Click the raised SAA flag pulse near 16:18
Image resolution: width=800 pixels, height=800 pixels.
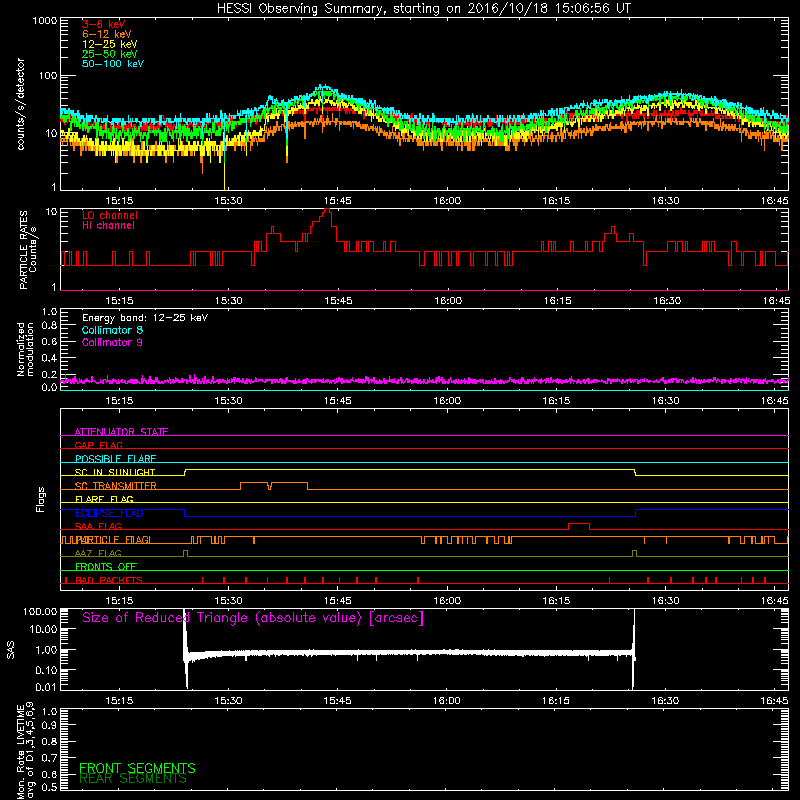click(579, 524)
